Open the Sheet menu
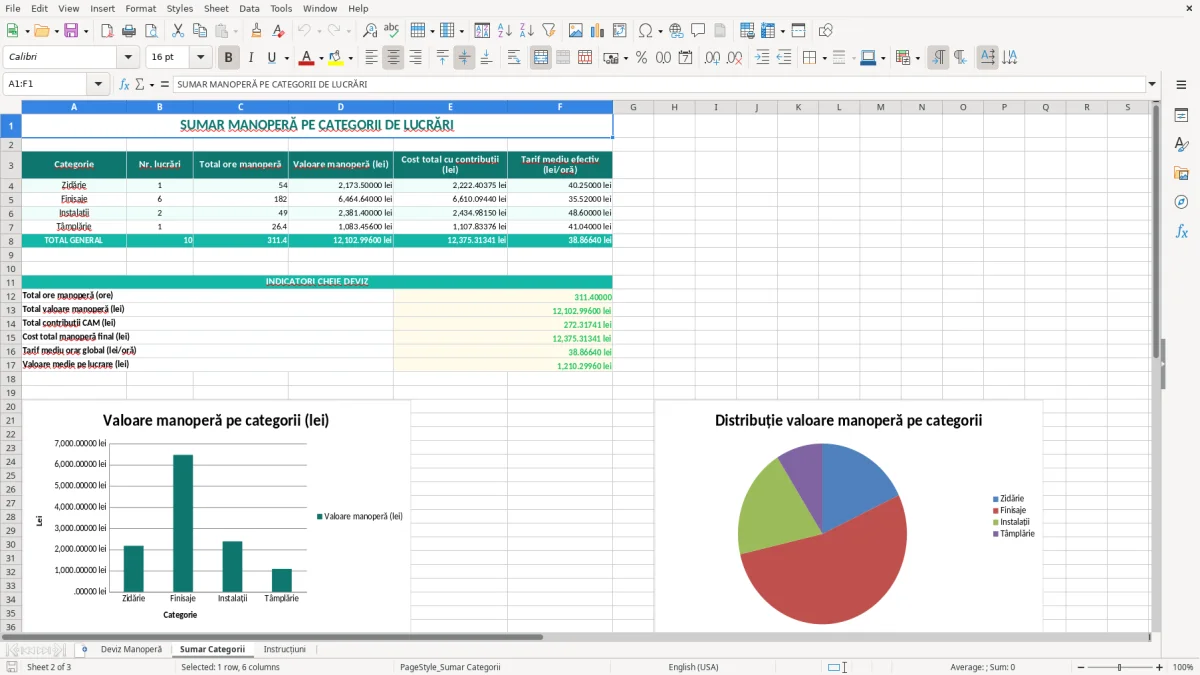1200x675 pixels. coord(216,8)
